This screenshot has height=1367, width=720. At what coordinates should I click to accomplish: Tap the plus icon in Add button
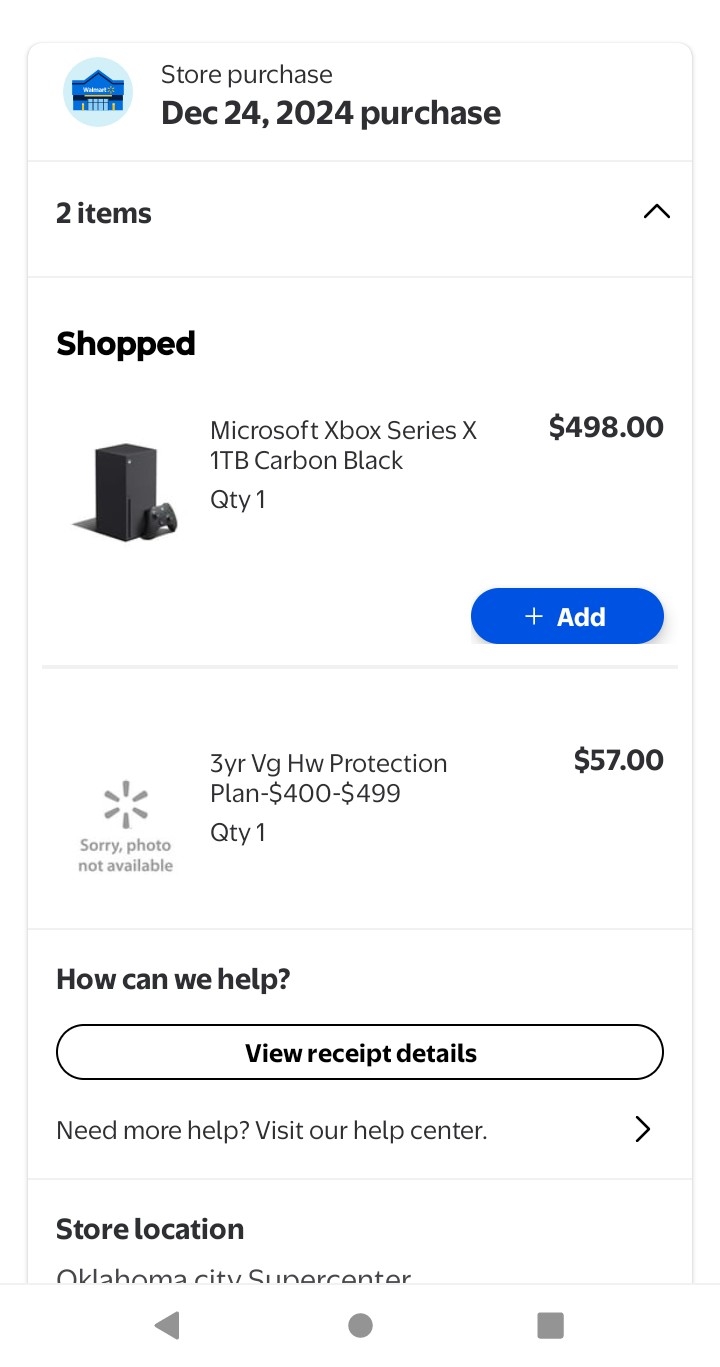click(x=534, y=616)
